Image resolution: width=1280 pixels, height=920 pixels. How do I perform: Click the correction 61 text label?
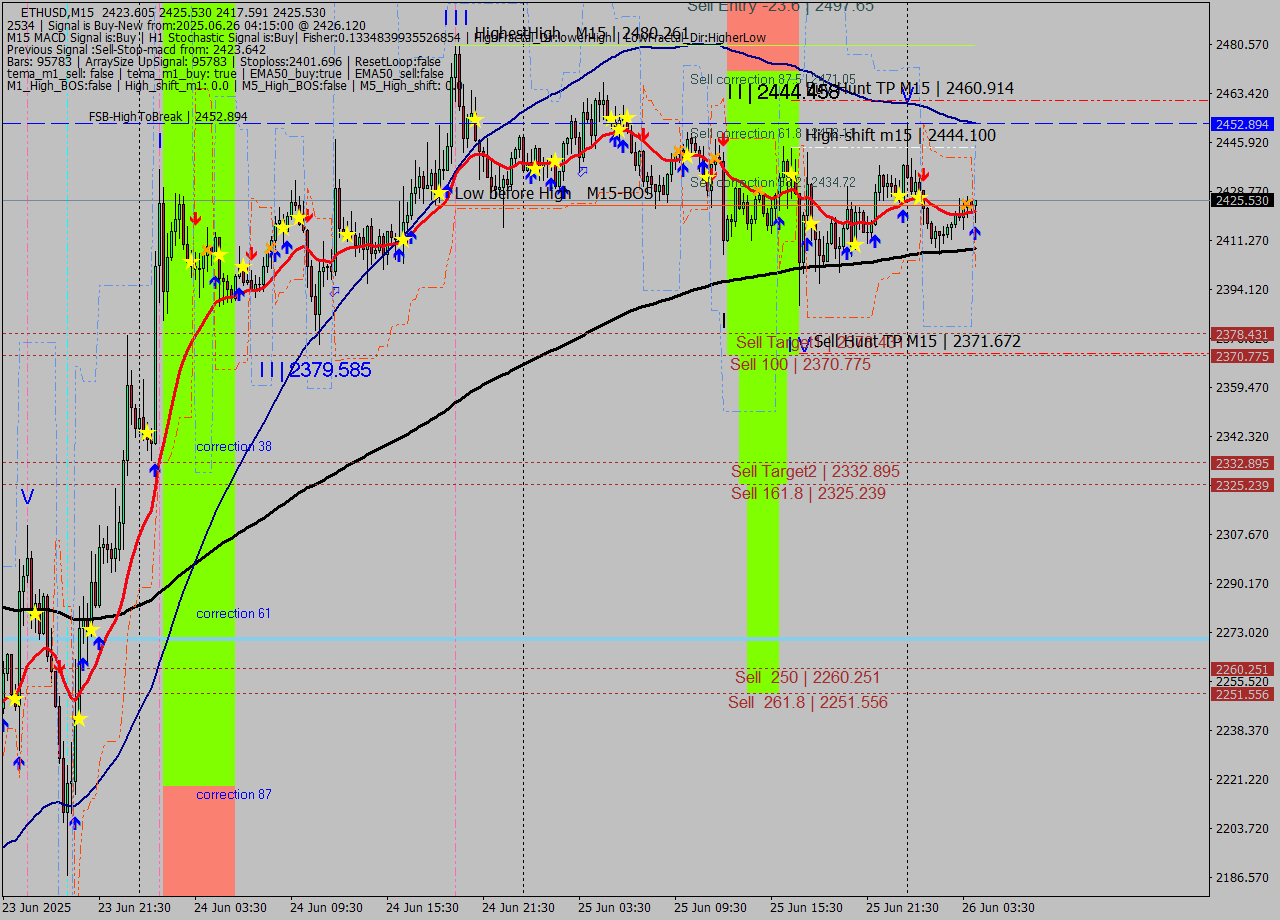[233, 613]
